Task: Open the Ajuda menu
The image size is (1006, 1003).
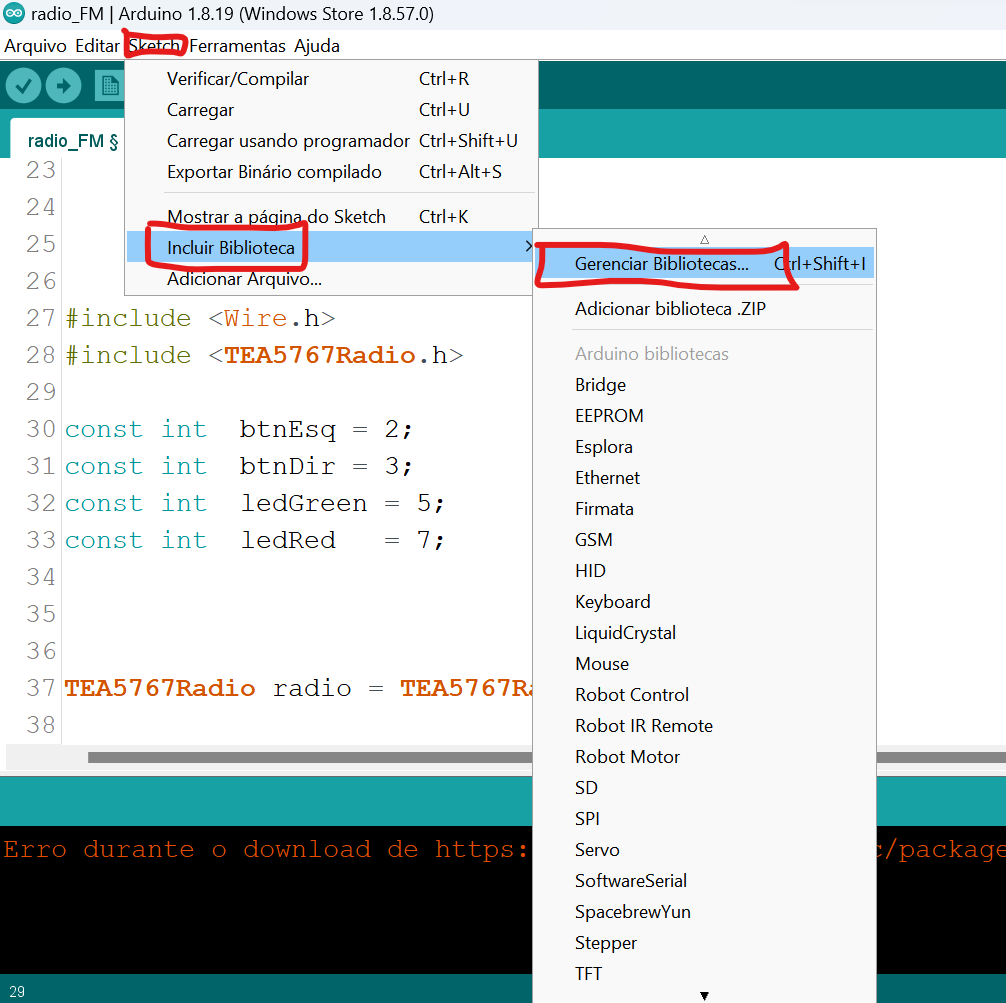Action: (317, 46)
